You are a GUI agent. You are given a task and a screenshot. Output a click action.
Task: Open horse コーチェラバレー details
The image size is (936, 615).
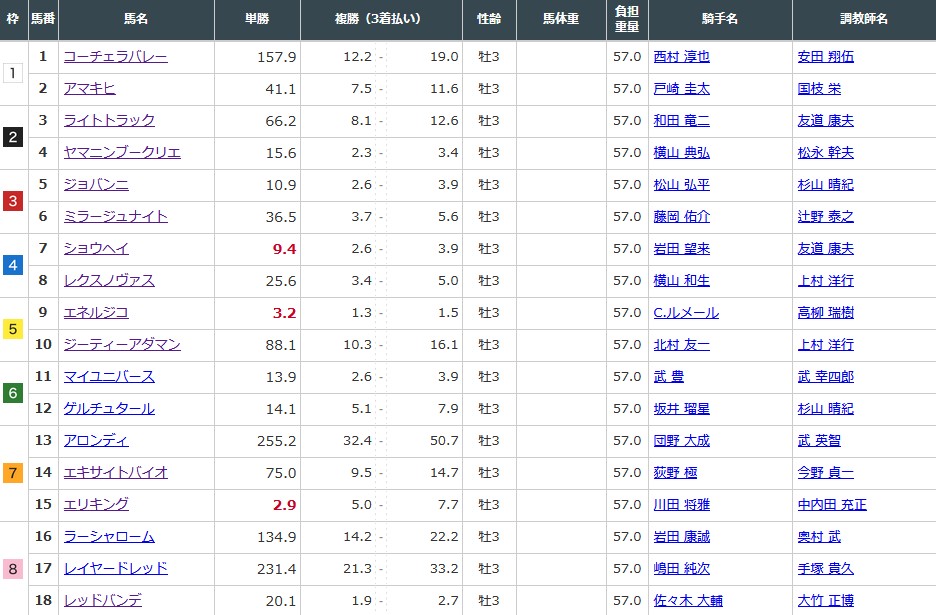[115, 57]
